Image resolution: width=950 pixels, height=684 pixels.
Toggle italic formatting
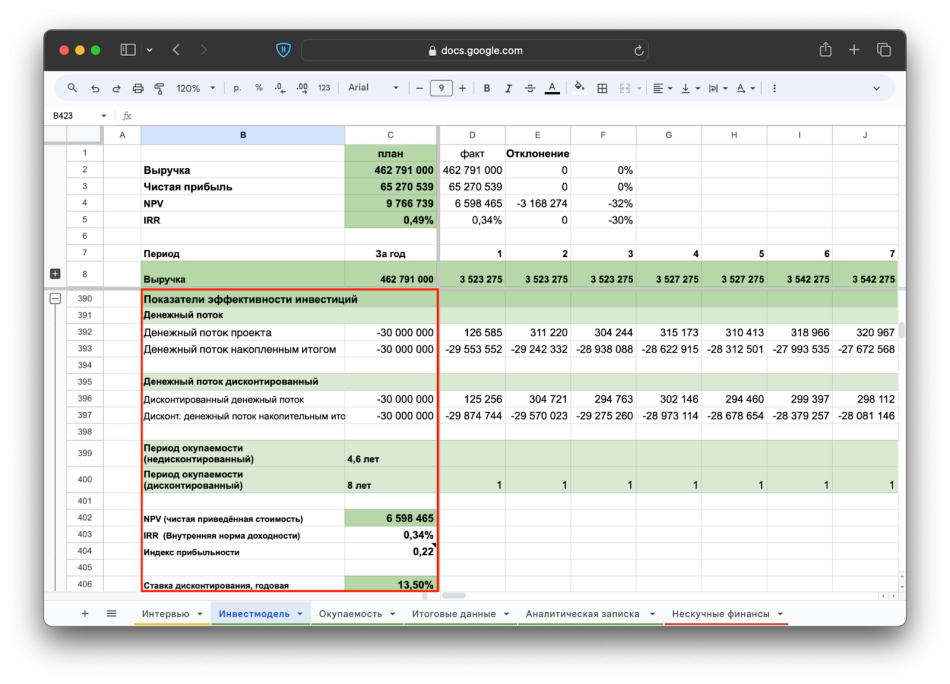point(508,88)
